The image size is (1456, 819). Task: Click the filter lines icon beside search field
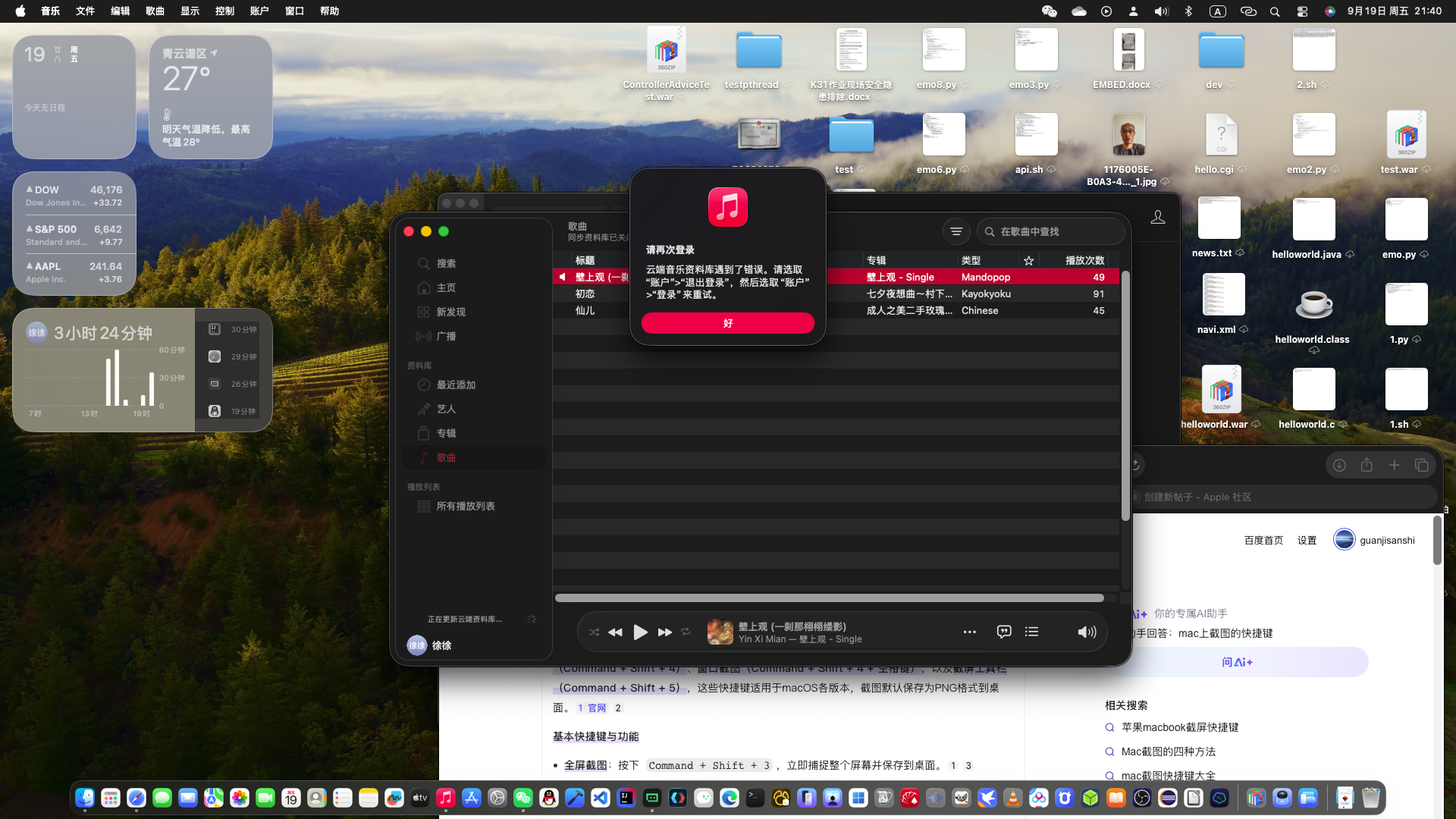(956, 231)
